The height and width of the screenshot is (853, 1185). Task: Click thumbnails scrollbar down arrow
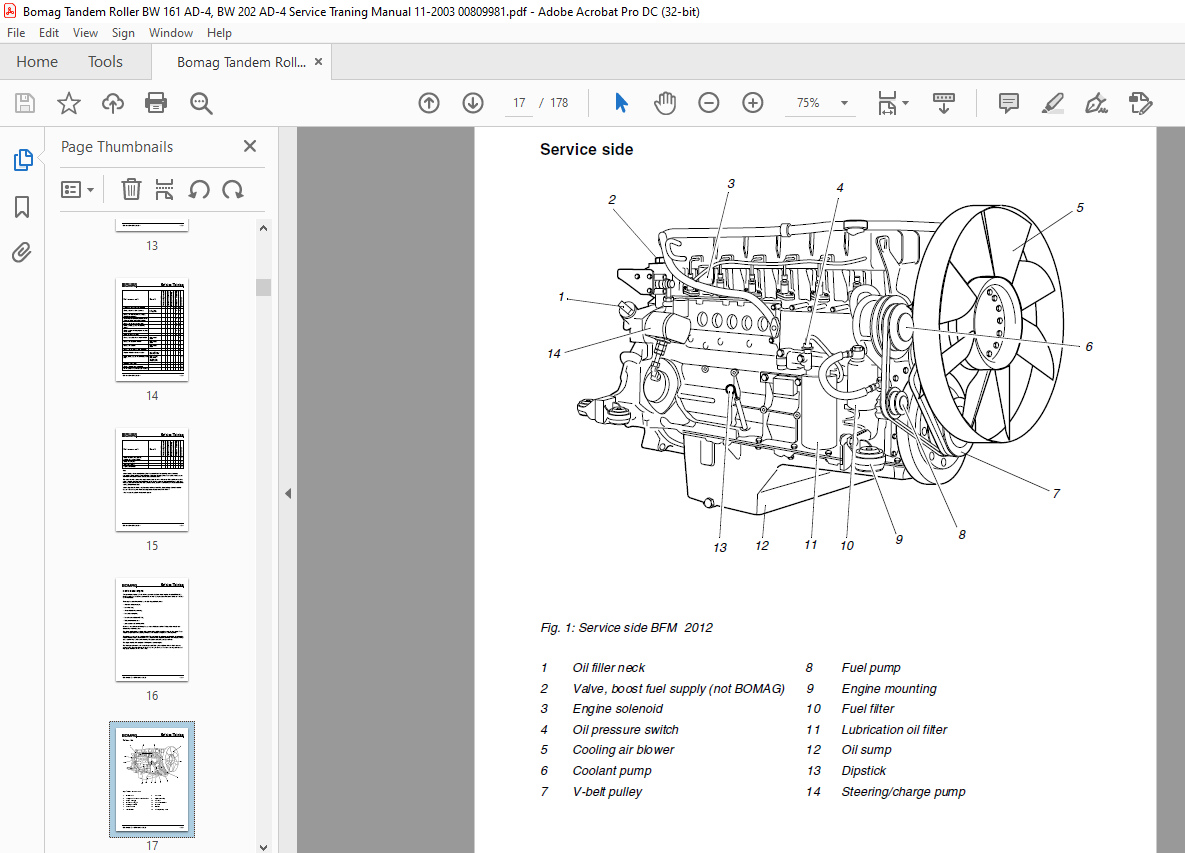tap(263, 847)
